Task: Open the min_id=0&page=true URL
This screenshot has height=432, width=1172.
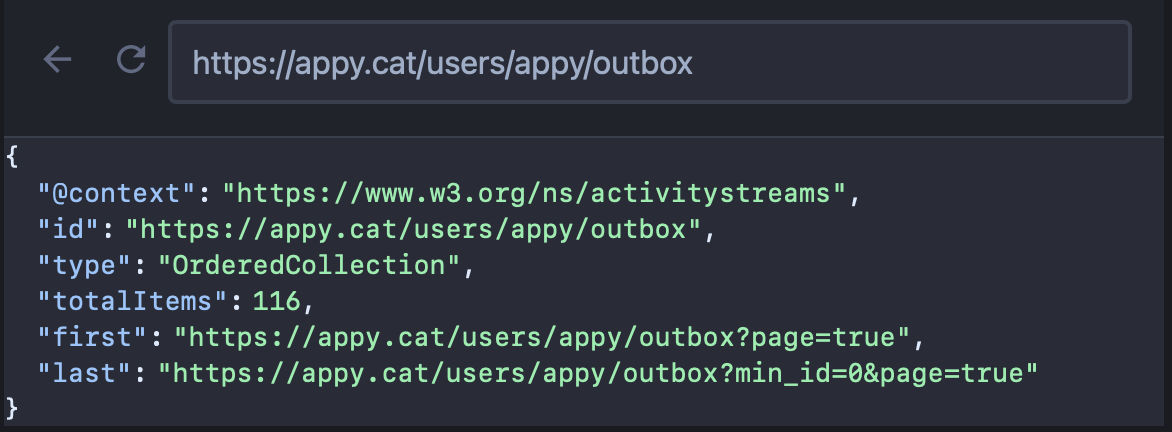Action: [x=598, y=373]
